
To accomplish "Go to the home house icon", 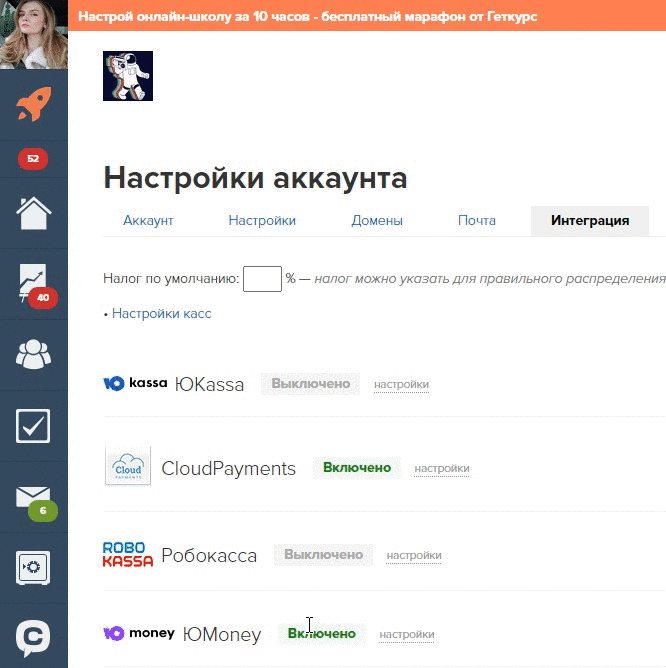I will (x=34, y=213).
